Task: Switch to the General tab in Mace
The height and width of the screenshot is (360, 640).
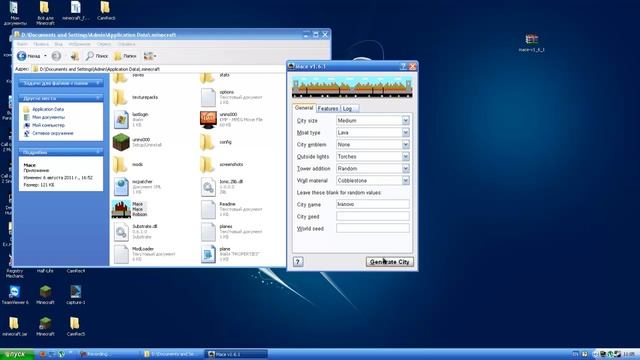Action: point(304,108)
